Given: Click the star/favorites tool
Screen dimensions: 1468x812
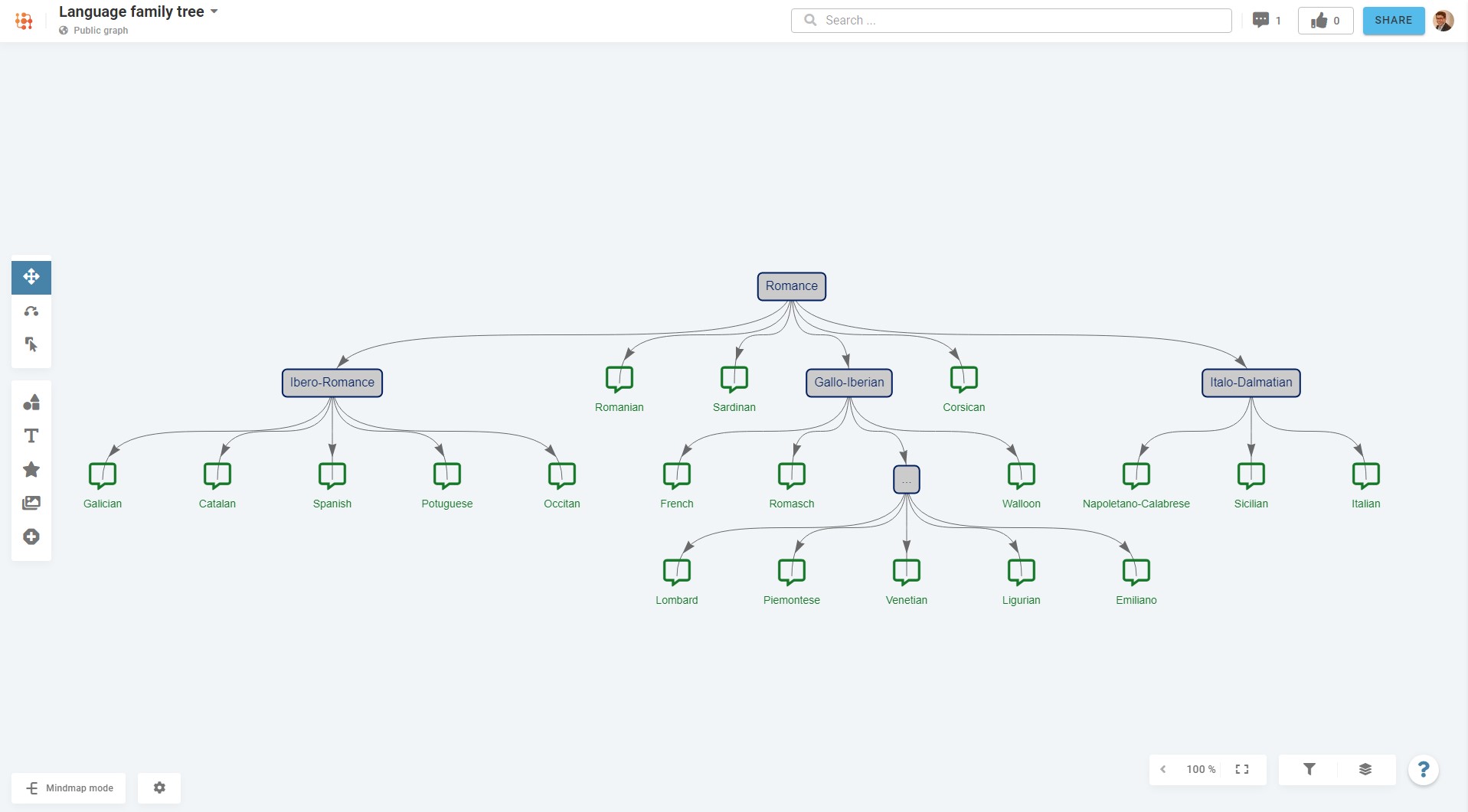Looking at the screenshot, I should (x=31, y=469).
